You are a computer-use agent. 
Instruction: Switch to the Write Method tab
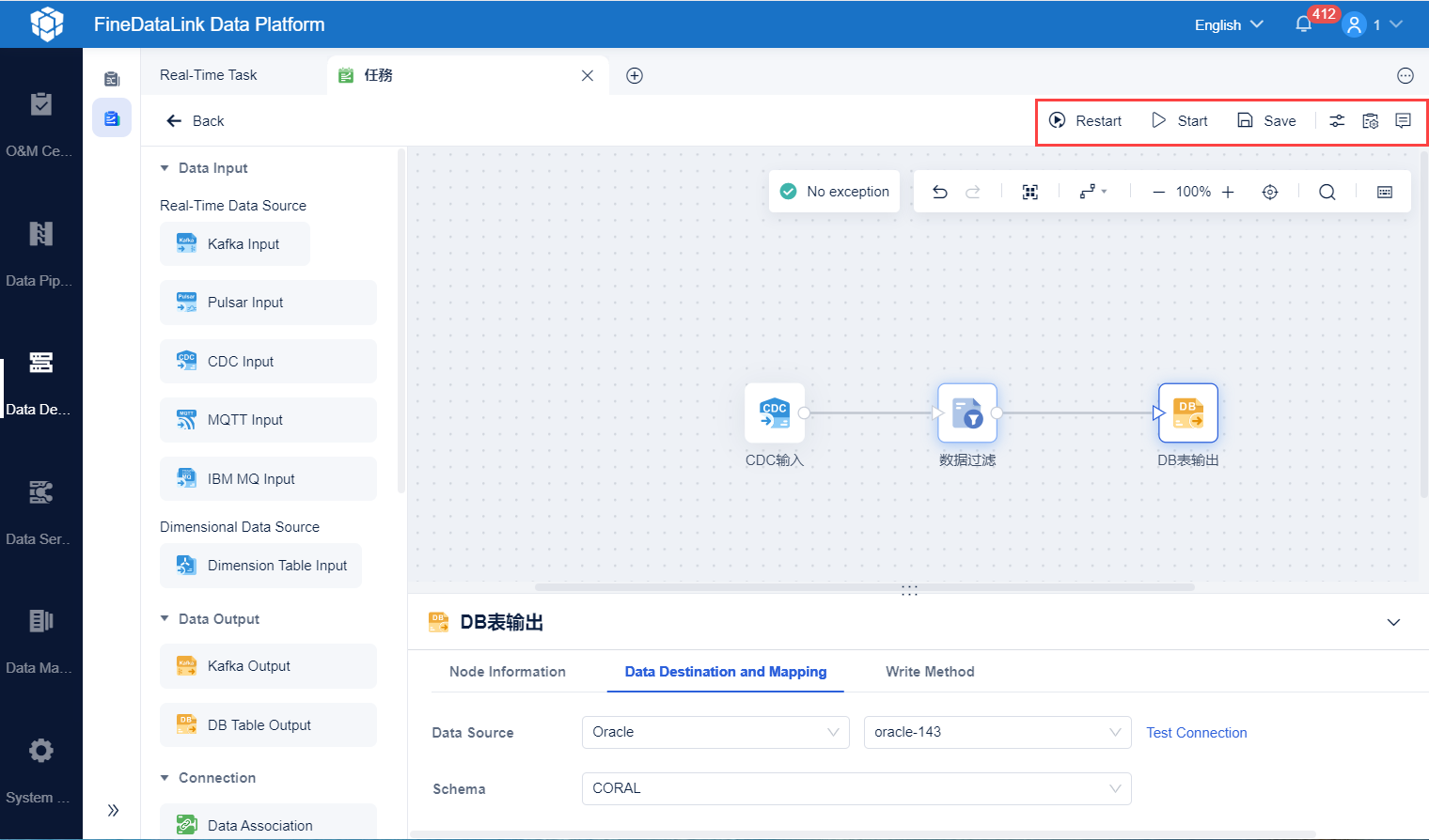(x=930, y=672)
